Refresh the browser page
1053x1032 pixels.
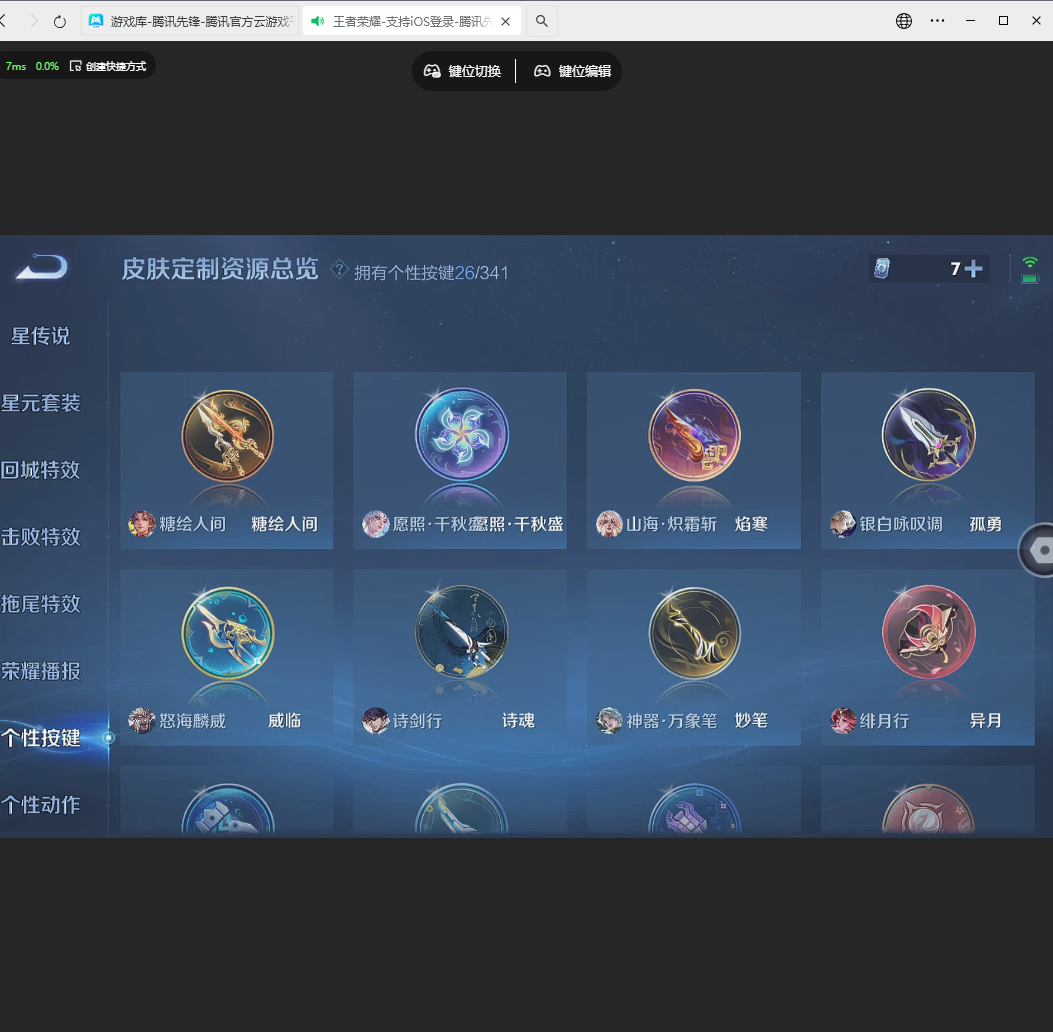[60, 21]
